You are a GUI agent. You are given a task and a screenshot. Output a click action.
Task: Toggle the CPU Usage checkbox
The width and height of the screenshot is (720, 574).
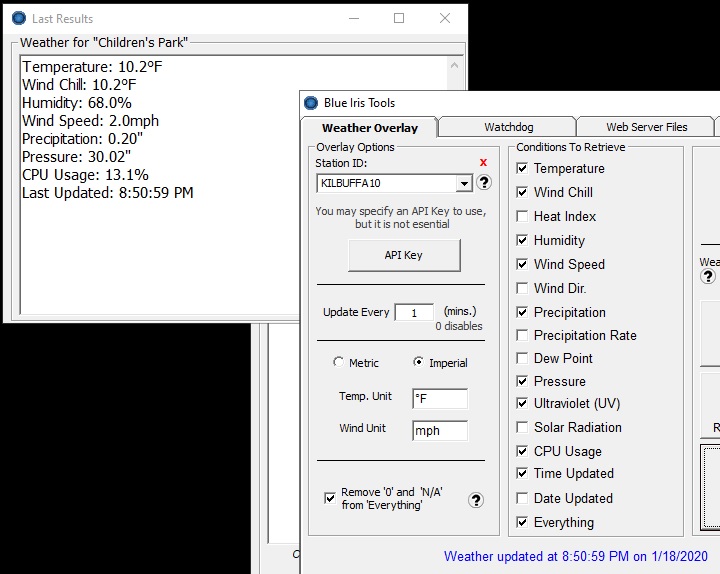point(522,451)
